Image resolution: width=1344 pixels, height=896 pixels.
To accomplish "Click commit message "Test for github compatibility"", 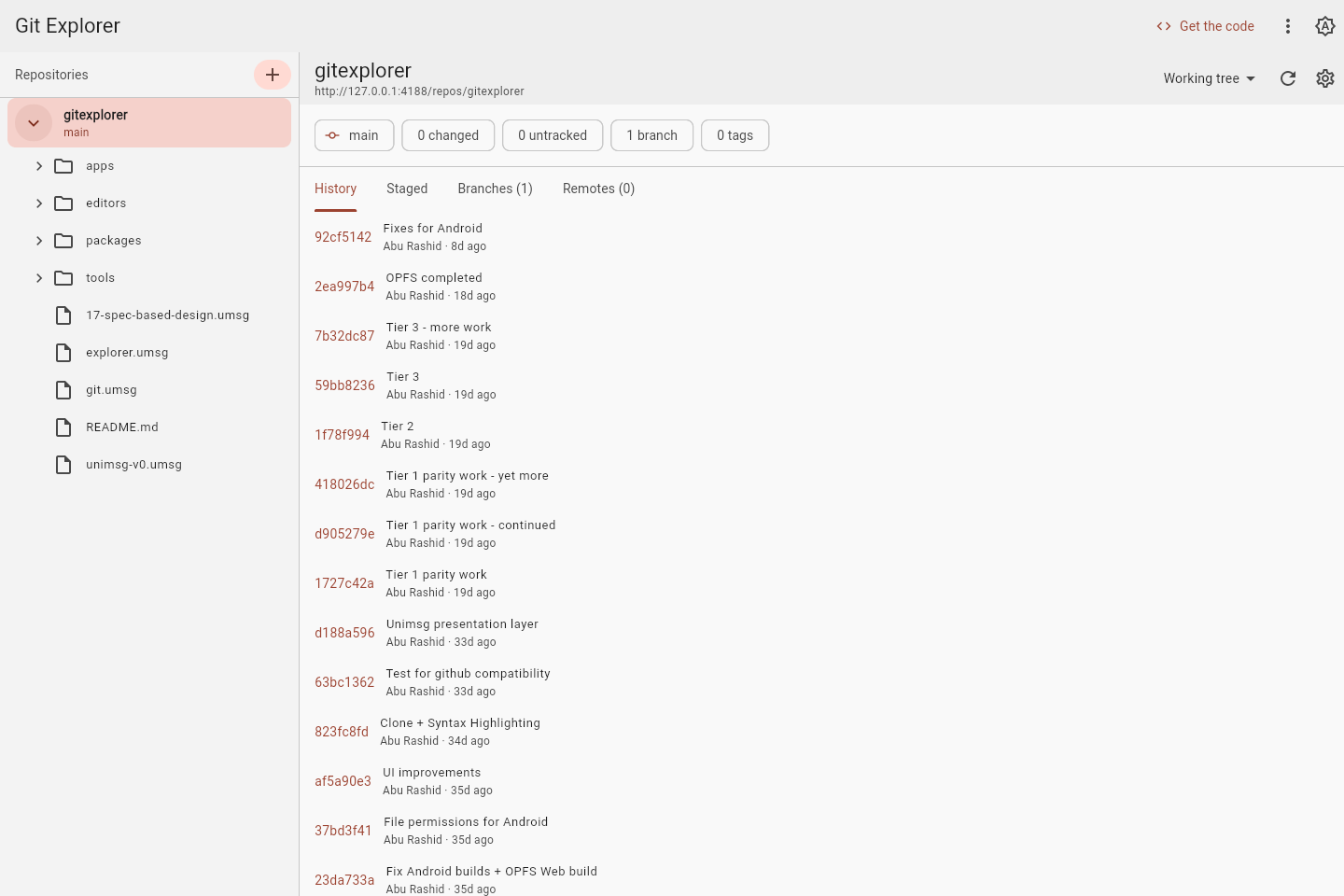I will click(469, 674).
